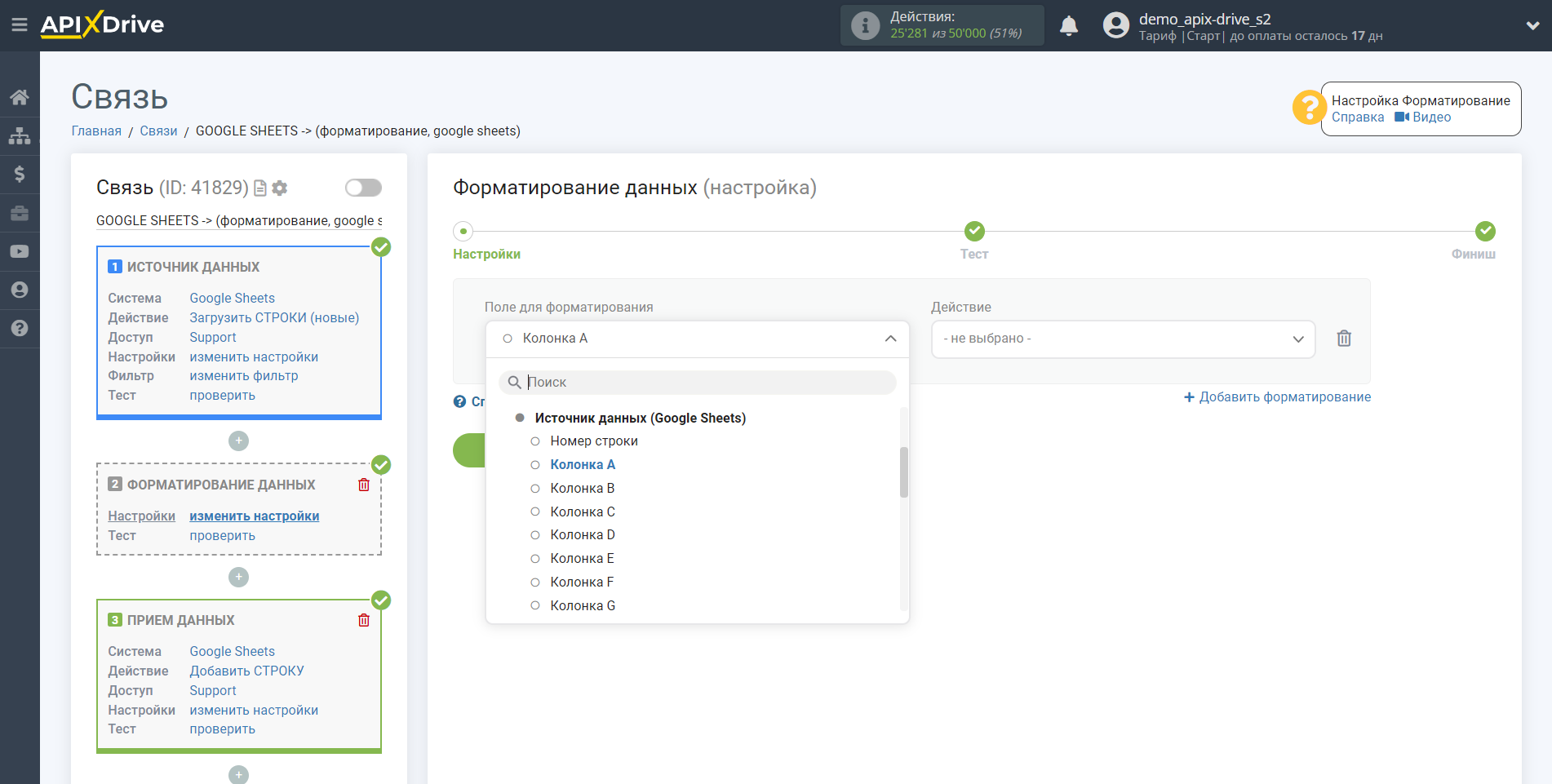Click the Финиш step checkmark

pos(1485,231)
